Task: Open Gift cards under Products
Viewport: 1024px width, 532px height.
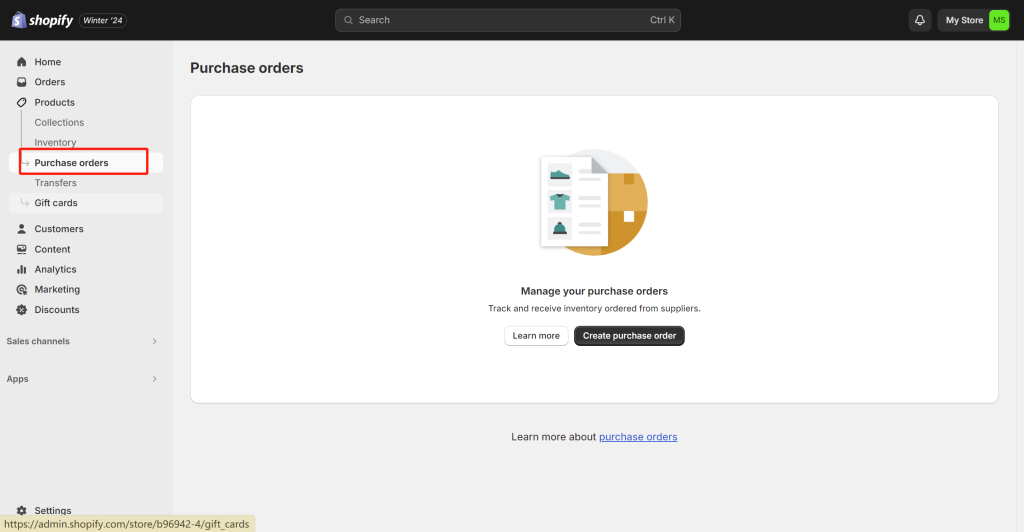Action: (56, 203)
